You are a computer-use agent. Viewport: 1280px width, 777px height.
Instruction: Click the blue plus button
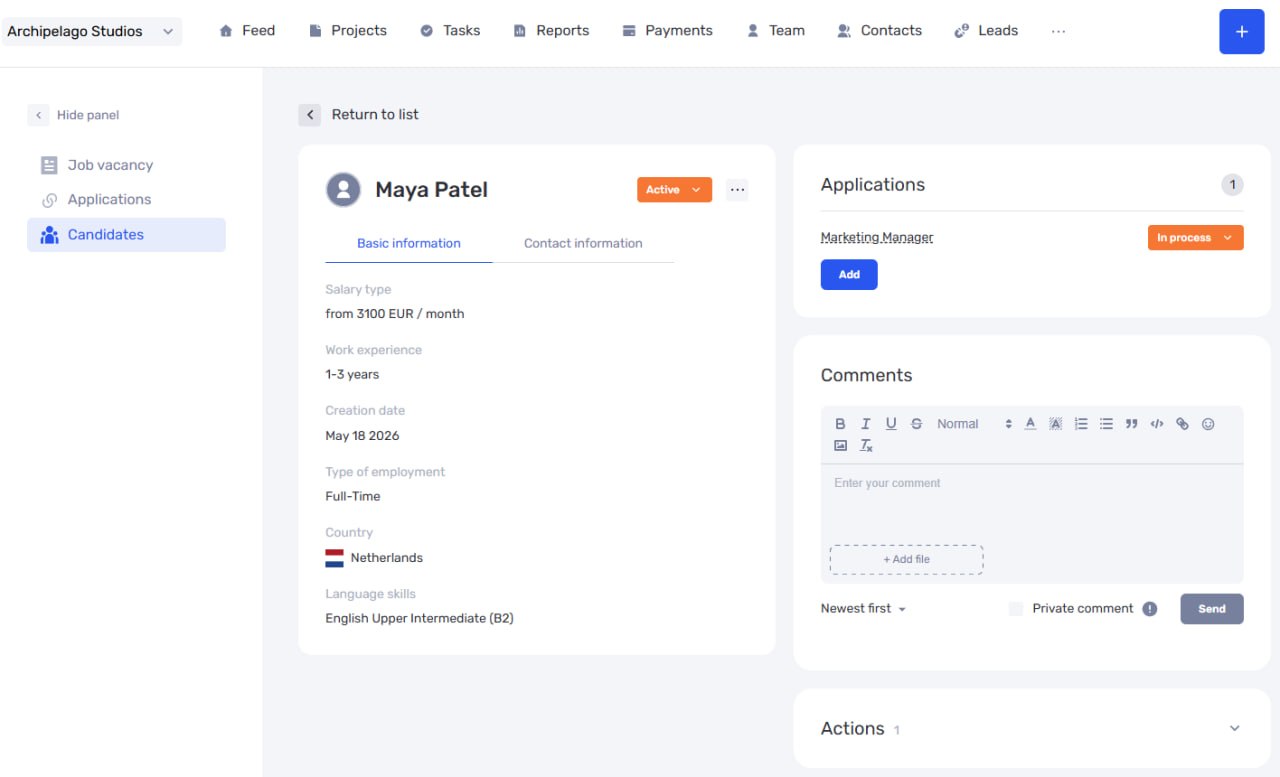[x=1242, y=31]
